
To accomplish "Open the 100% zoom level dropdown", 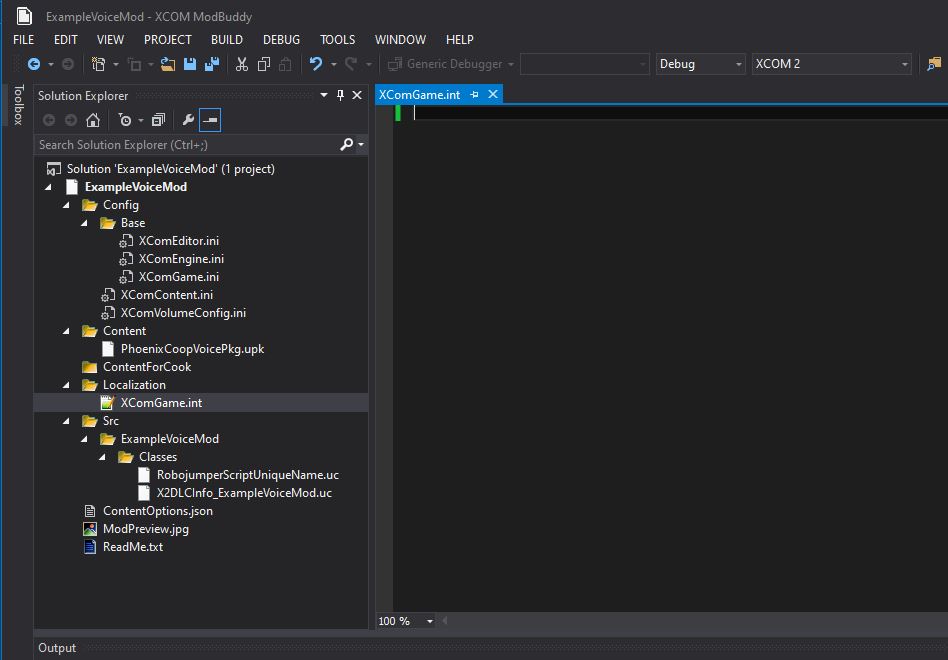I will click(430, 621).
